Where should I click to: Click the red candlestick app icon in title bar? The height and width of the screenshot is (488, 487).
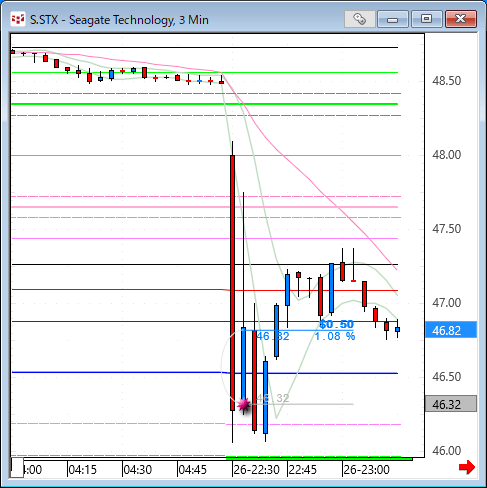tap(18, 19)
